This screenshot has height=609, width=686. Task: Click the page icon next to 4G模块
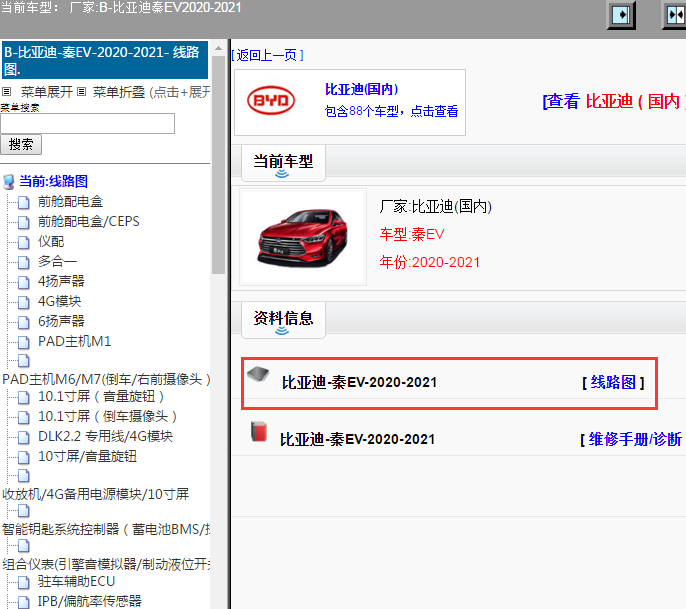pyautogui.click(x=24, y=302)
